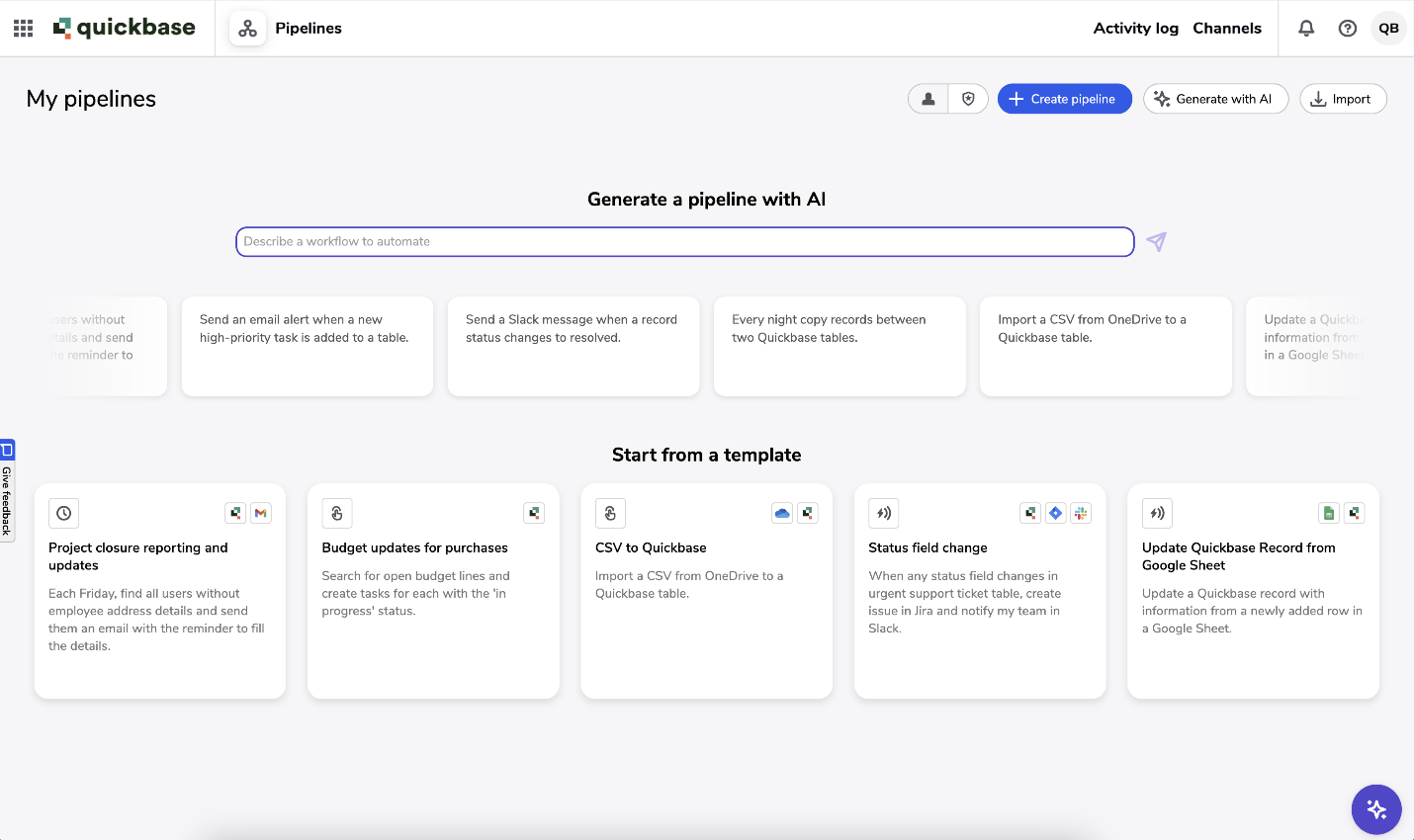Image resolution: width=1414 pixels, height=840 pixels.
Task: Open the QB user avatar menu
Action: pos(1389,29)
